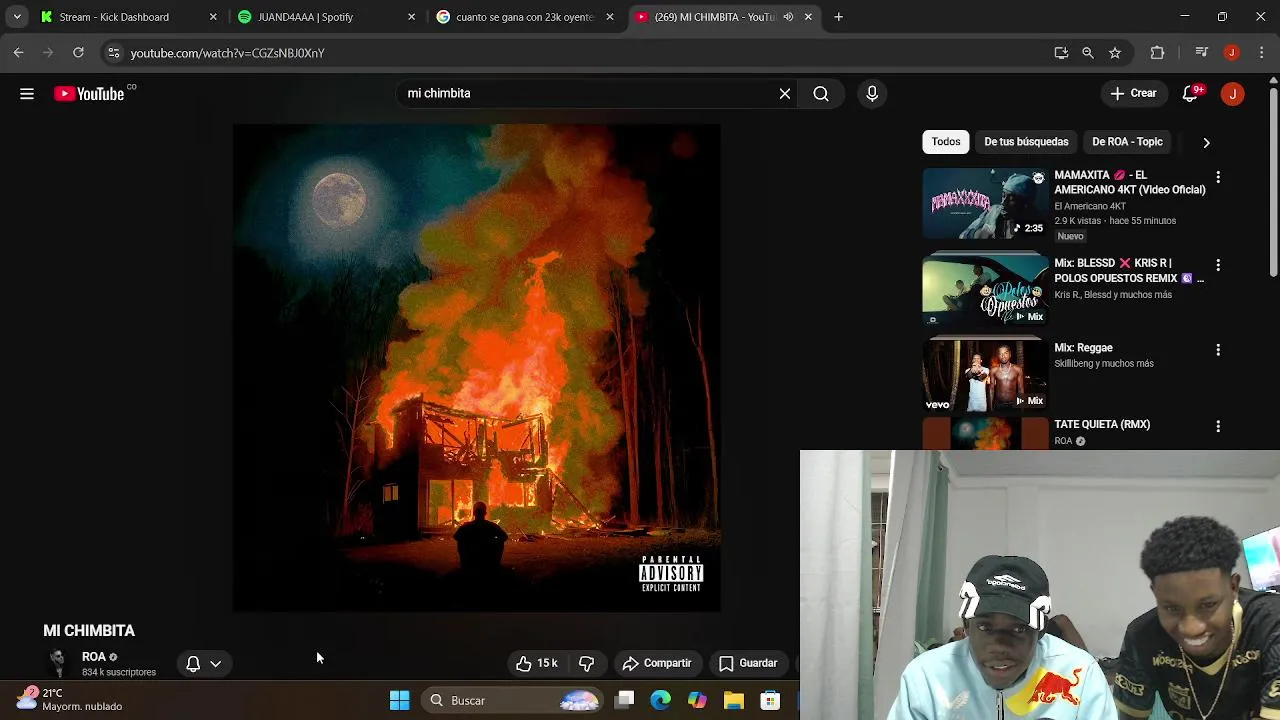
Task: Close the Google search tab
Action: pos(610,17)
